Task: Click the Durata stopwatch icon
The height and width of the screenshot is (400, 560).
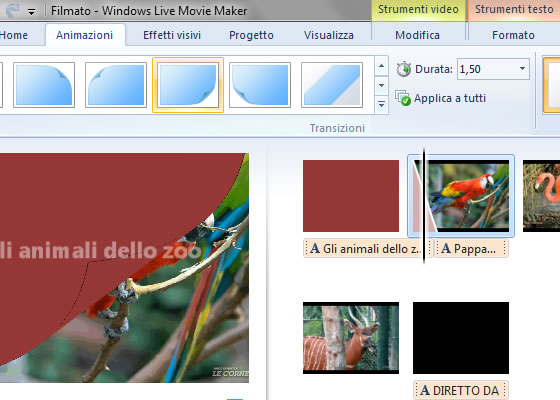Action: pyautogui.click(x=404, y=69)
